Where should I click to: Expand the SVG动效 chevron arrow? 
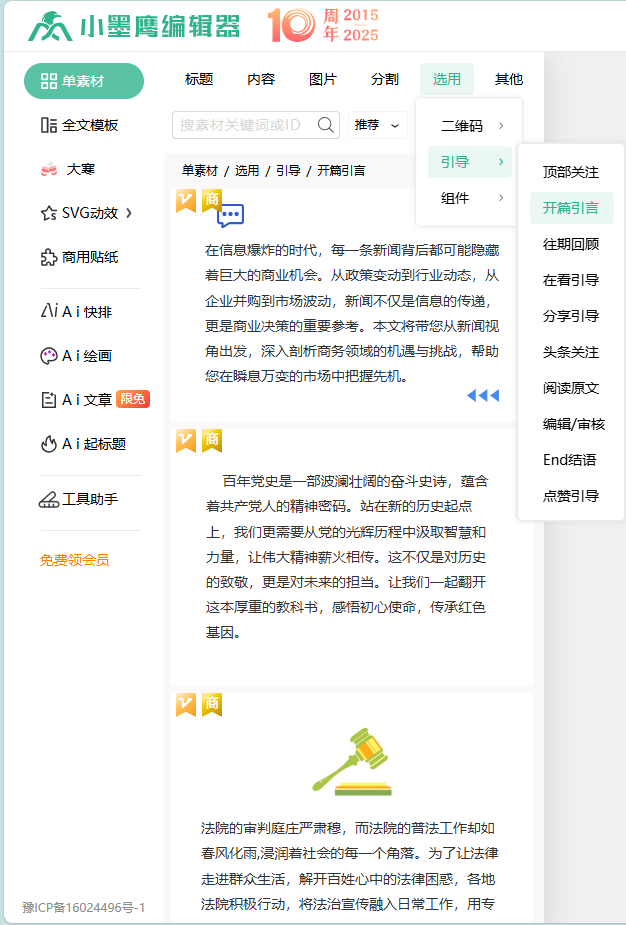(x=129, y=212)
